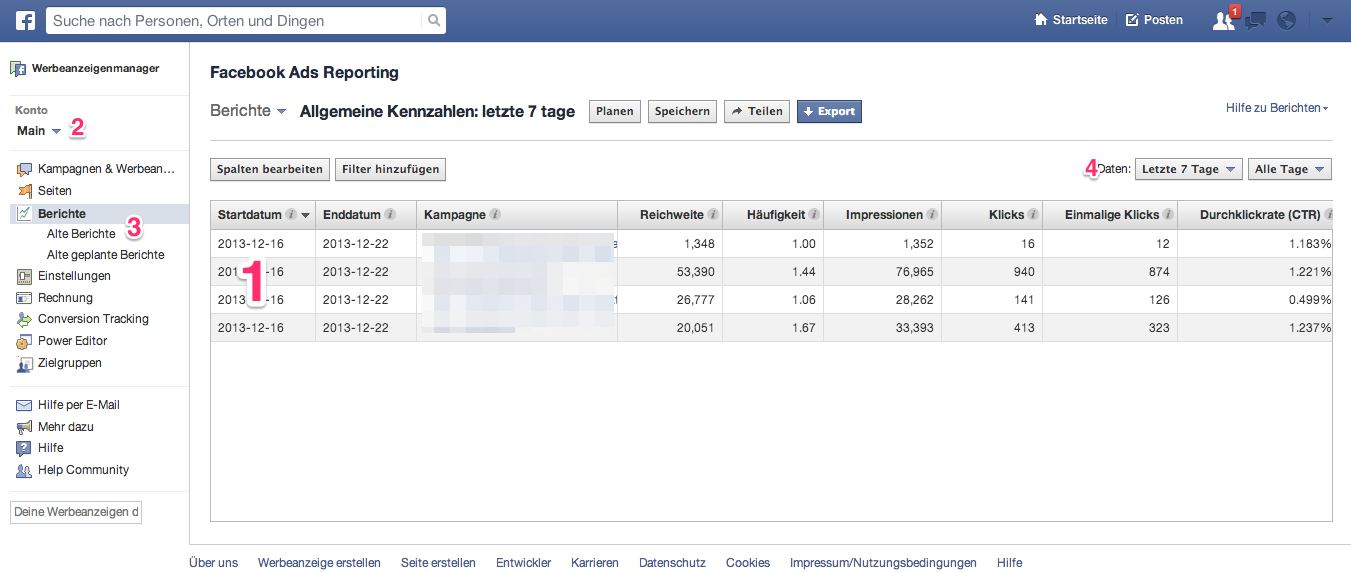Image resolution: width=1351 pixels, height=573 pixels.
Task: Open Conversion Tracking in the sidebar
Action: (93, 319)
